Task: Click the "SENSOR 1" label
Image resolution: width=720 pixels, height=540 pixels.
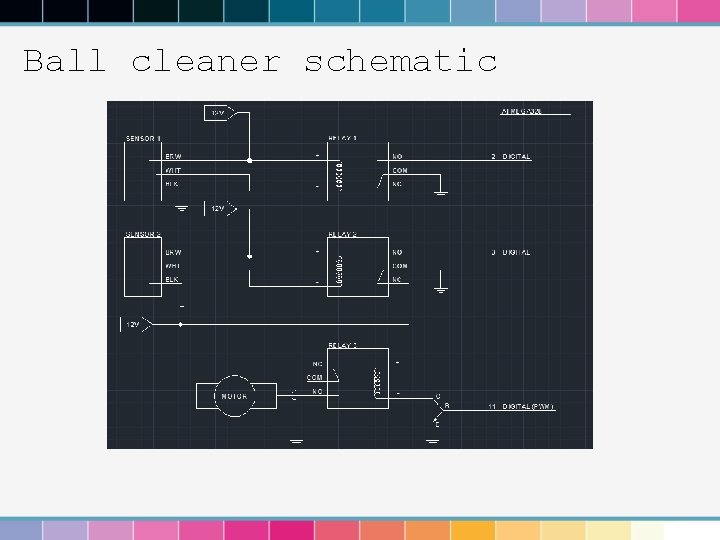Action: click(143, 138)
